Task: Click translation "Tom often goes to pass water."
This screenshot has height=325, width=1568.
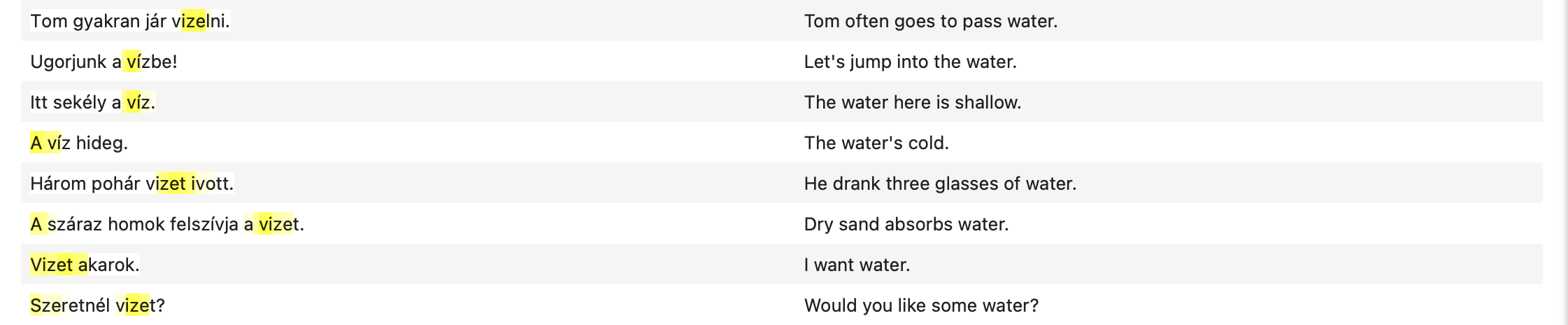Action: (930, 21)
